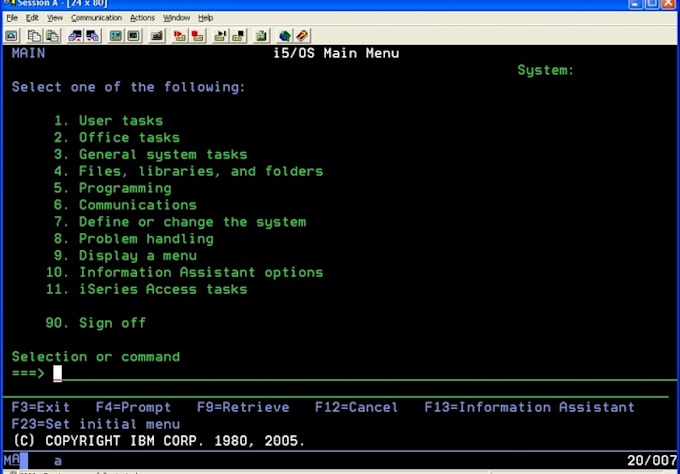
Task: Select option 3. General system tasks
Action: [150, 154]
